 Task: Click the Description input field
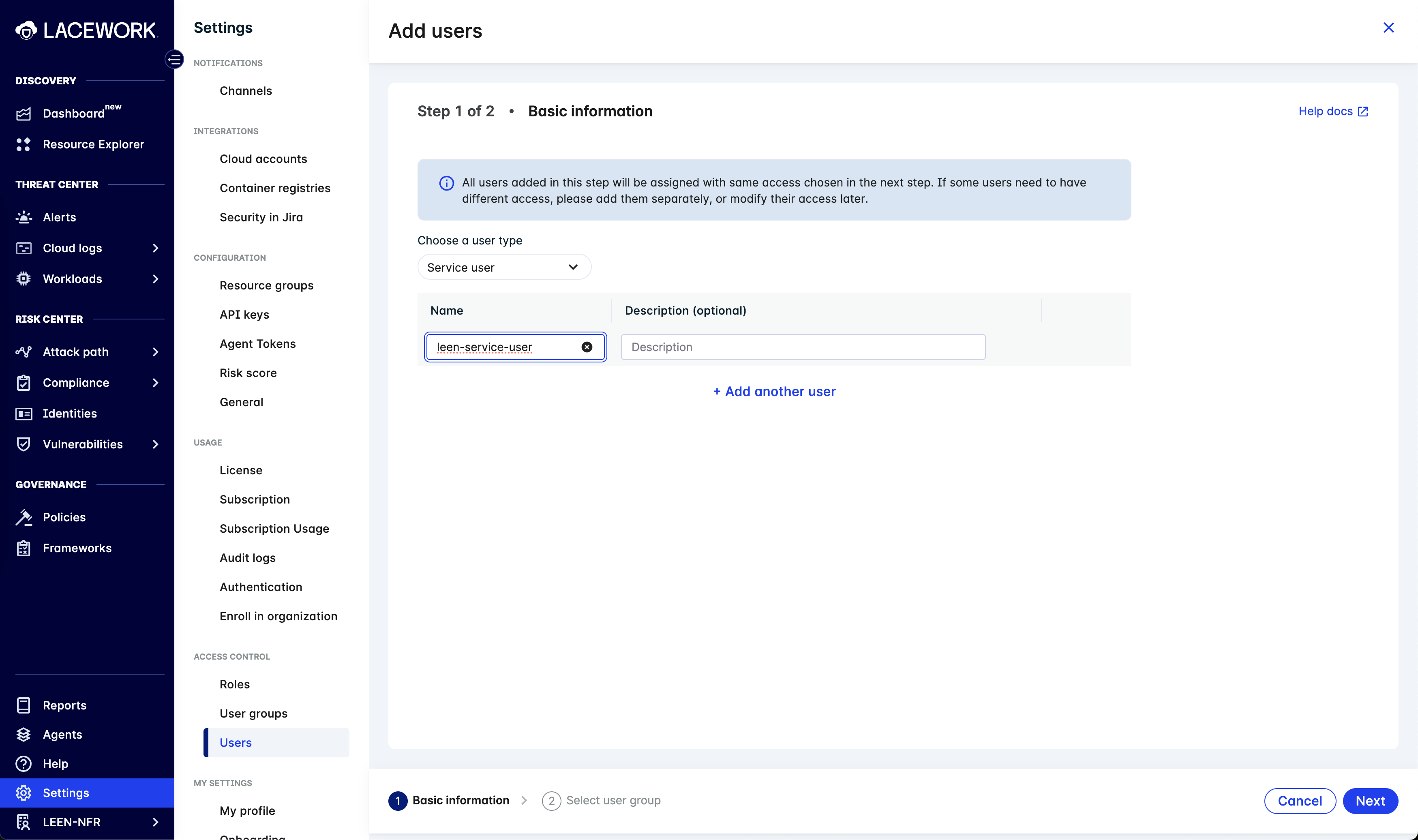click(802, 347)
